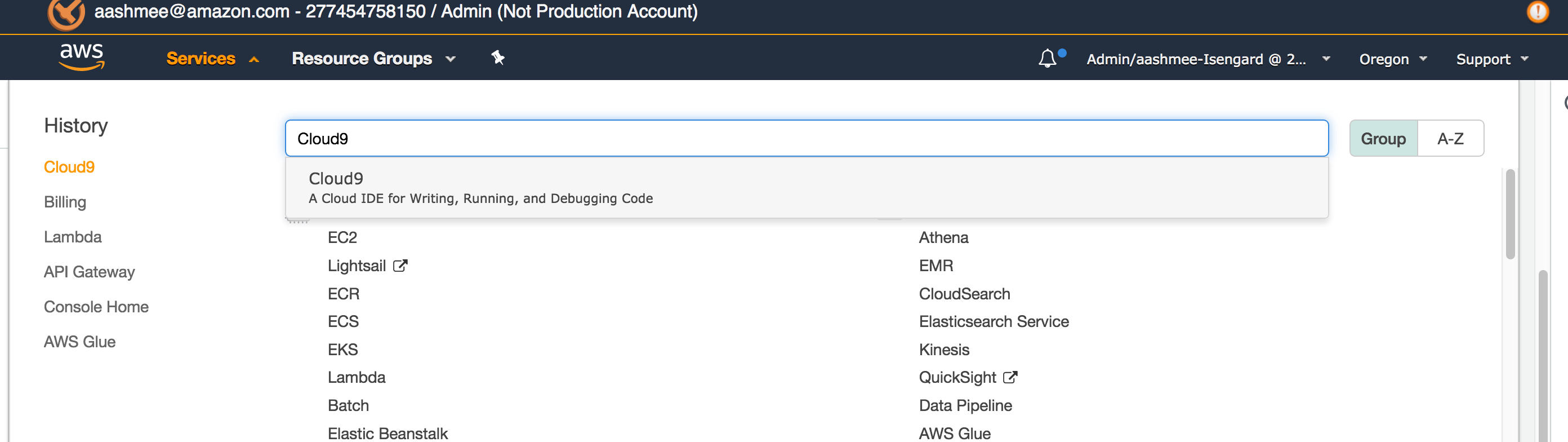Viewport: 1568px width, 442px height.
Task: Click the services list scrollbar
Action: coord(1509,214)
